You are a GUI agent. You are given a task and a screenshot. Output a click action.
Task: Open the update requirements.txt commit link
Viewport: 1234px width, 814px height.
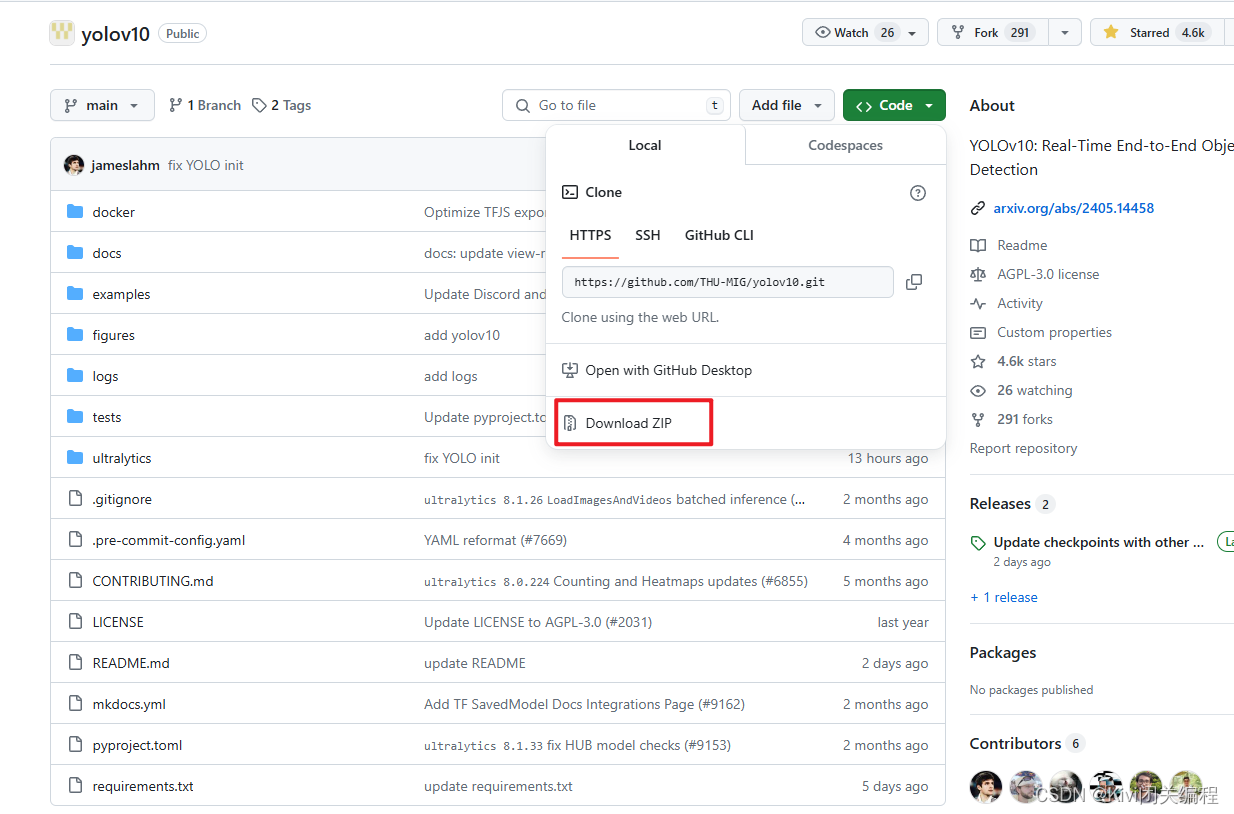click(498, 786)
